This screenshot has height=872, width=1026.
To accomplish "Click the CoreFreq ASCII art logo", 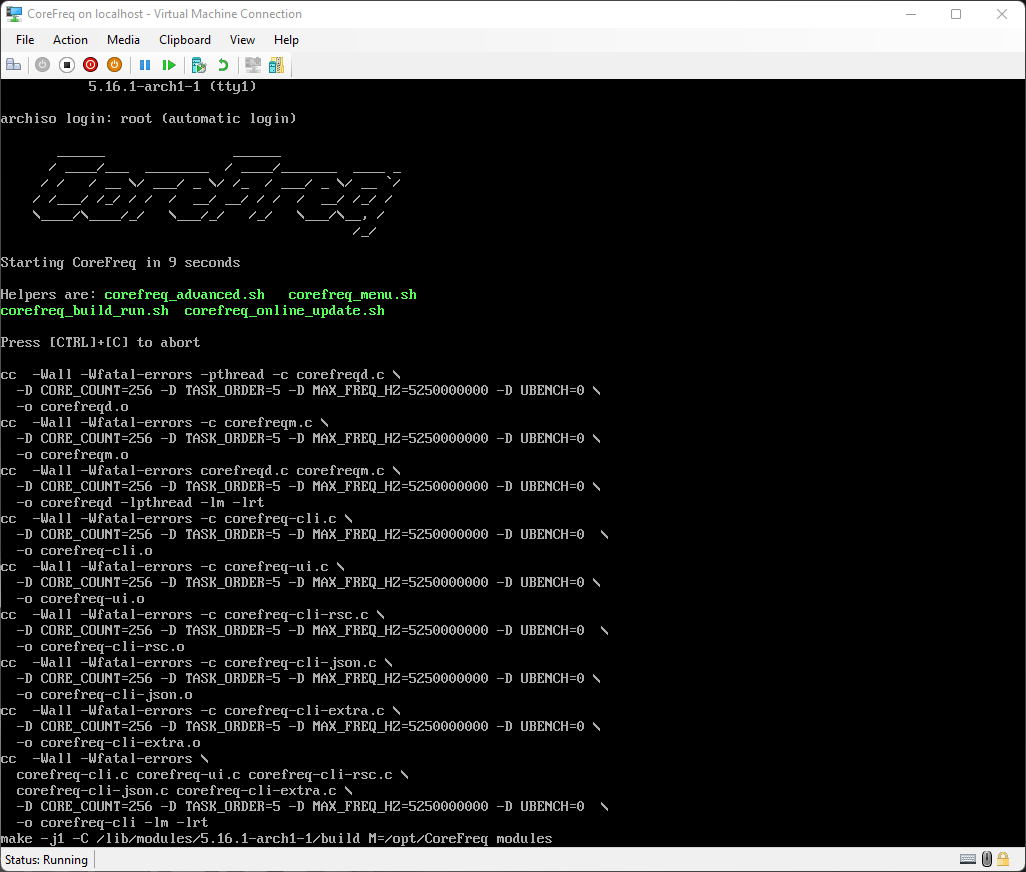I will (216, 195).
